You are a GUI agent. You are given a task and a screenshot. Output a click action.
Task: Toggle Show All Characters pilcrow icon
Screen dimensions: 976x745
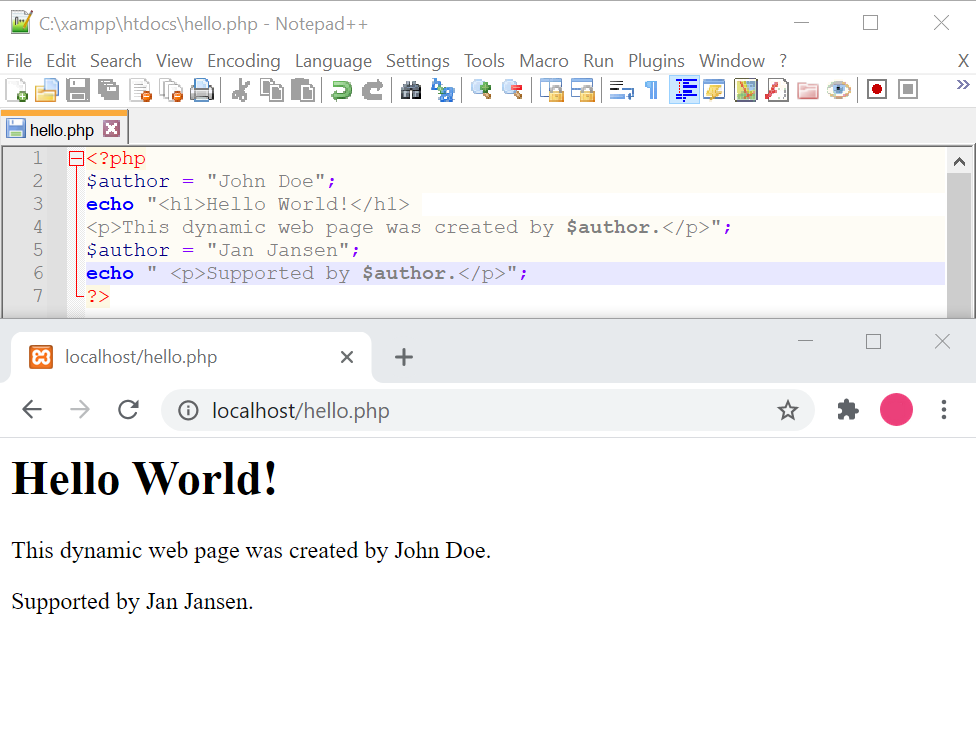[652, 90]
